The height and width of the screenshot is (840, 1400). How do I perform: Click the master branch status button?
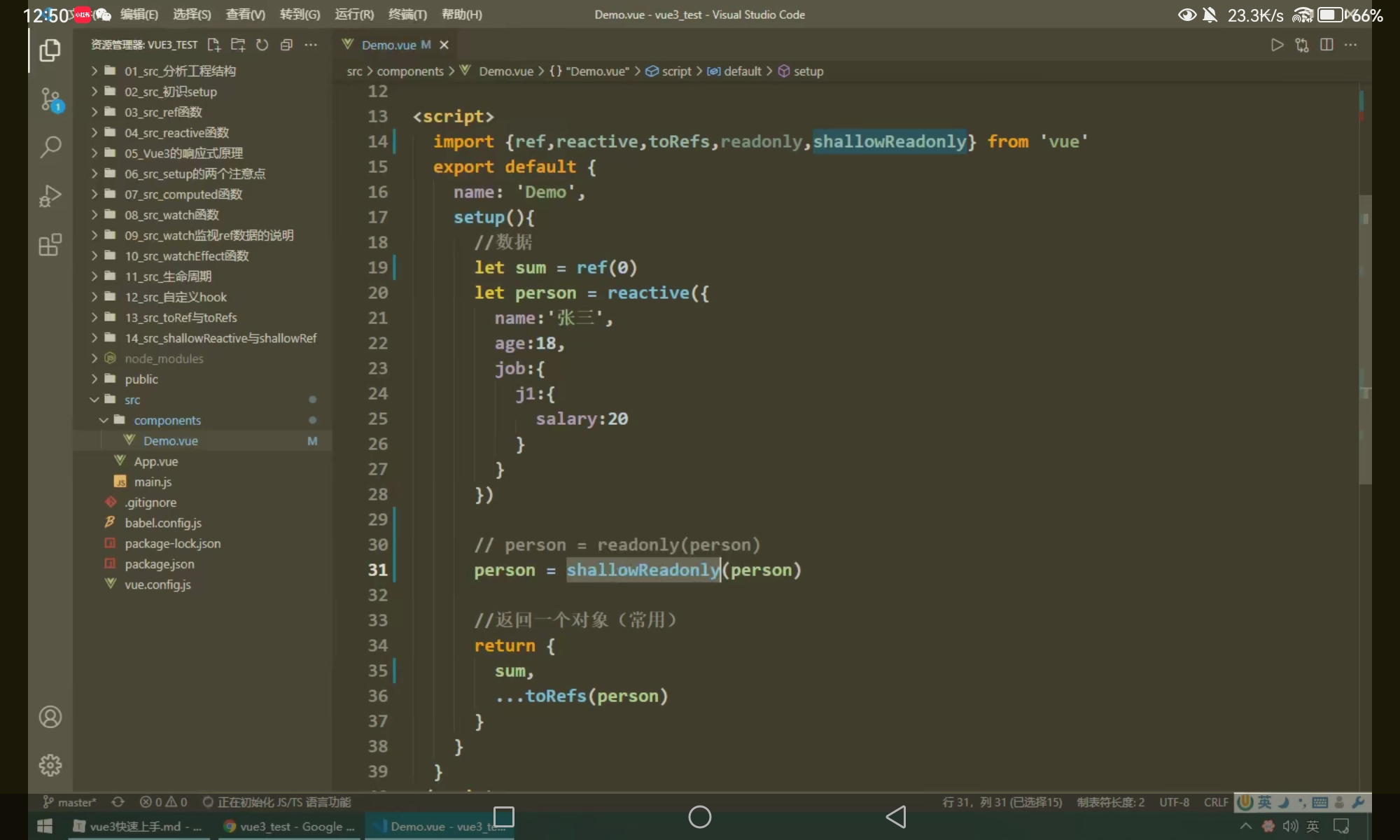coord(70,802)
